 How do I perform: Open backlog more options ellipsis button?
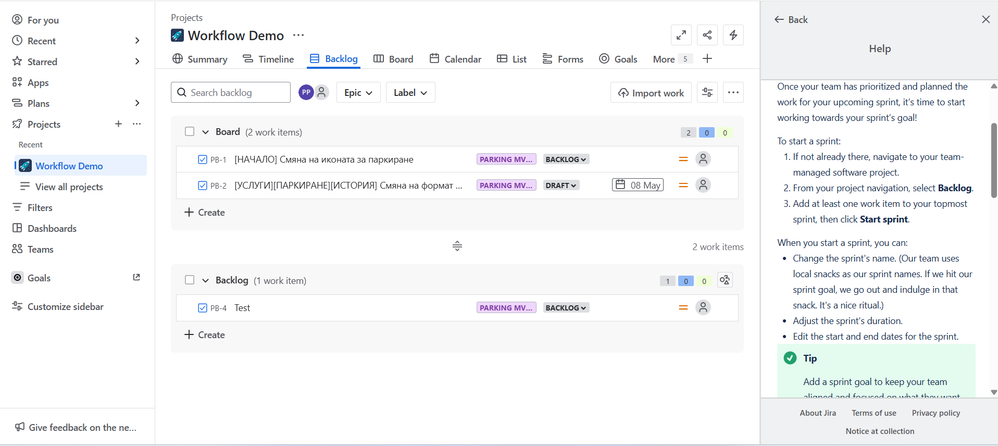pos(733,92)
